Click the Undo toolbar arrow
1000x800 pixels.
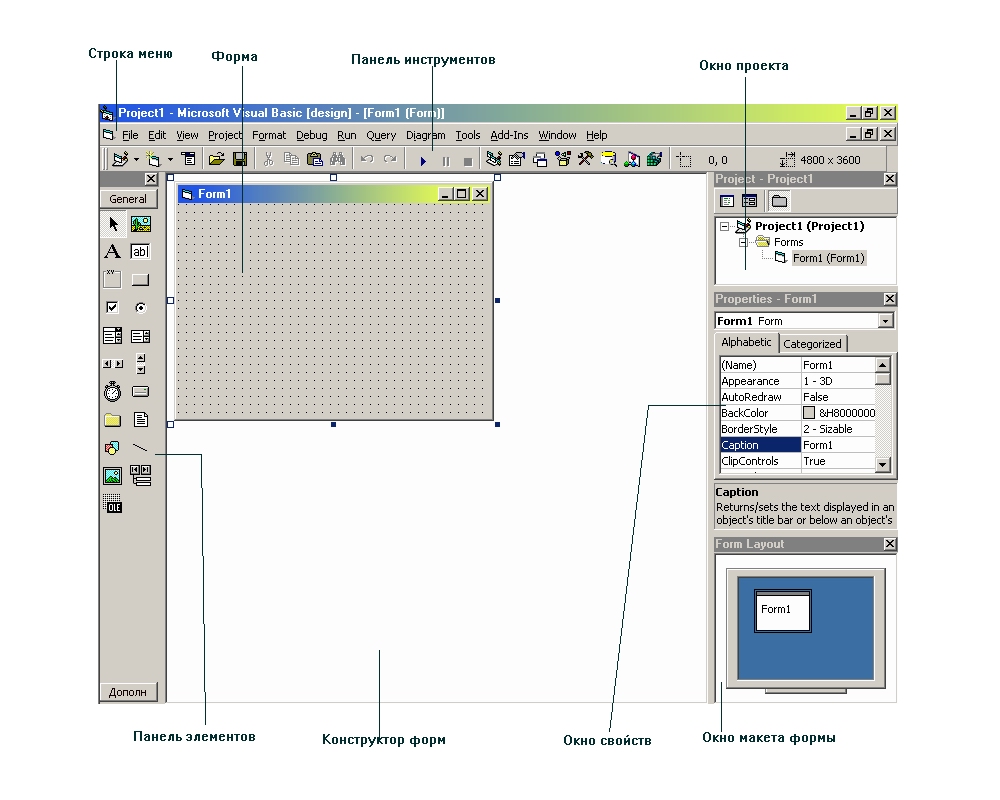click(367, 159)
